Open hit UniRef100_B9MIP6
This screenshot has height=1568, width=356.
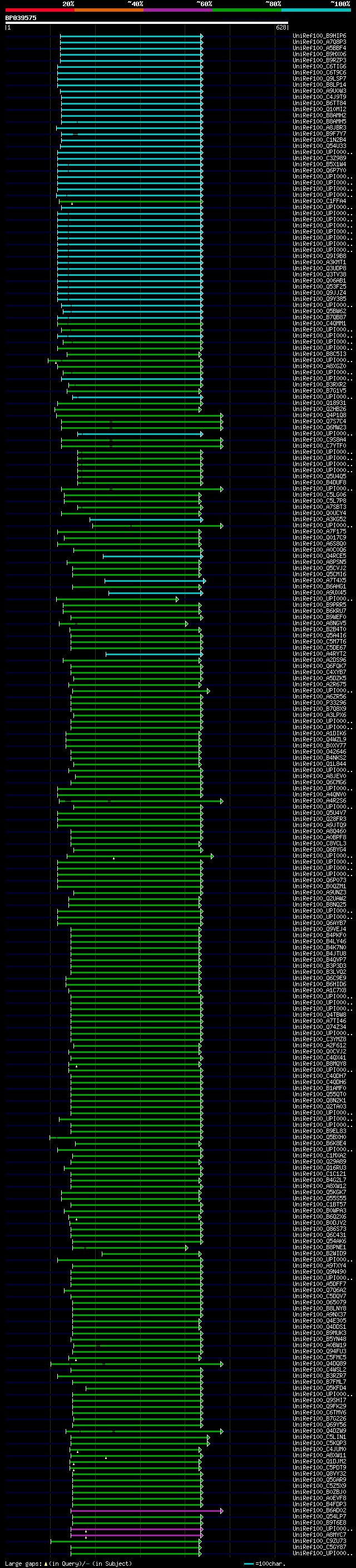point(319,36)
